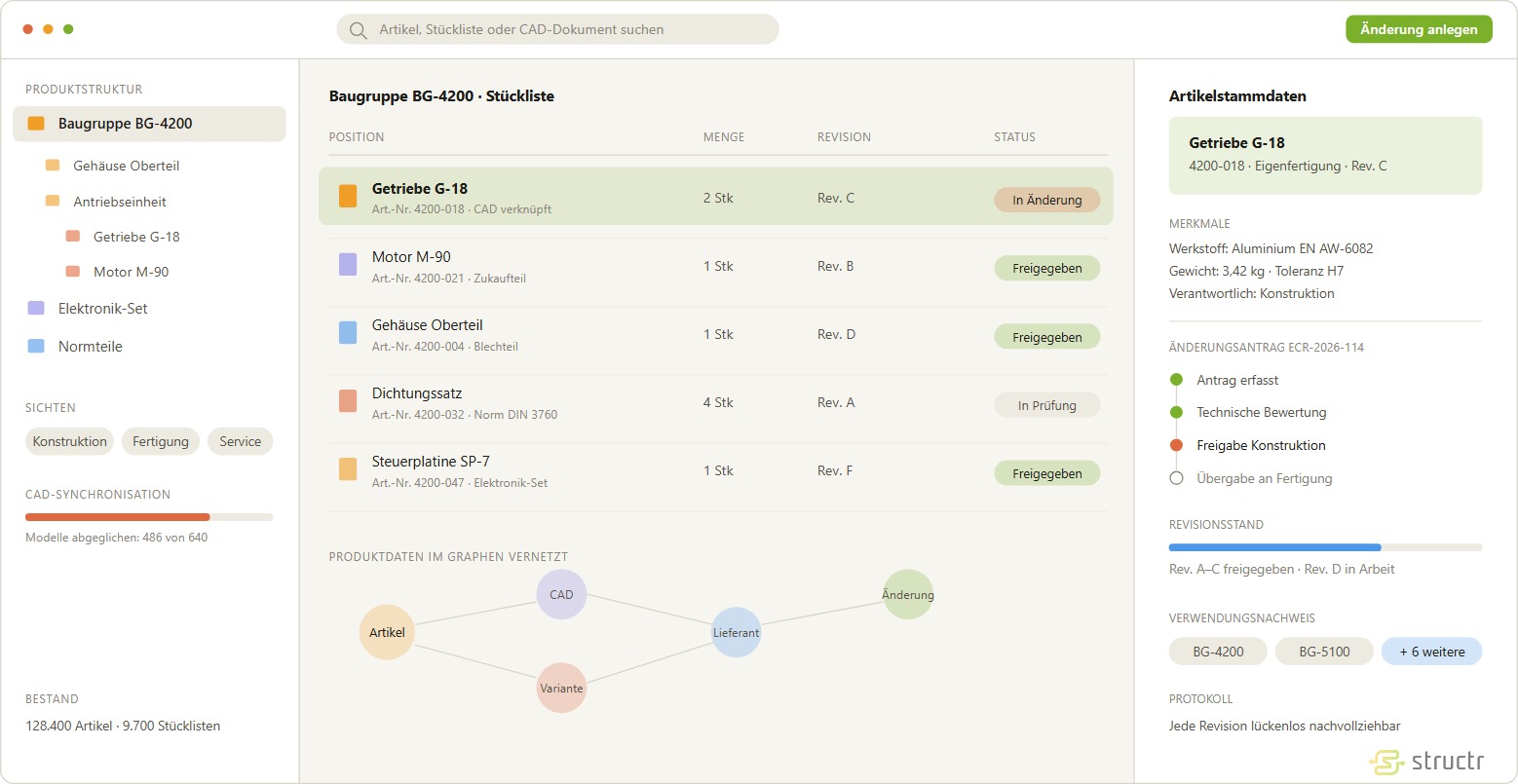Click the Getriebe G-18 master data card
1518x784 pixels.
pyautogui.click(x=1325, y=156)
